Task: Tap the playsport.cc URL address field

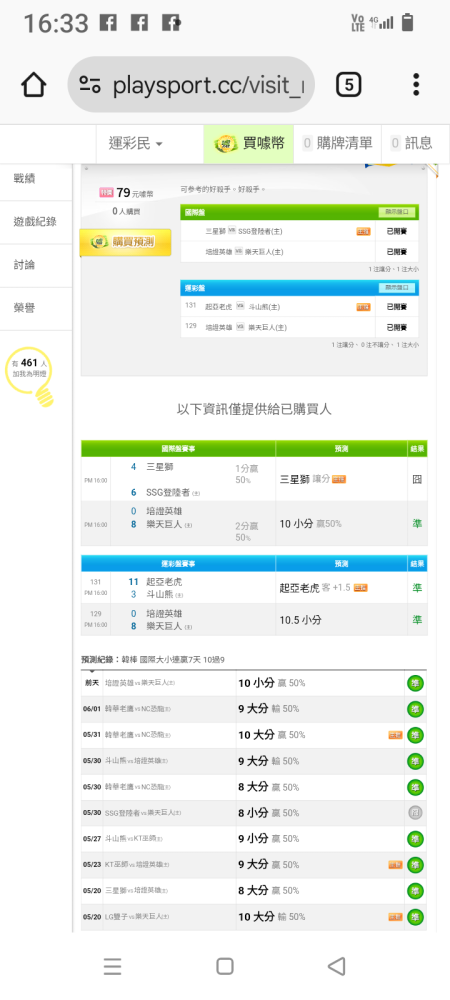Action: pos(191,85)
